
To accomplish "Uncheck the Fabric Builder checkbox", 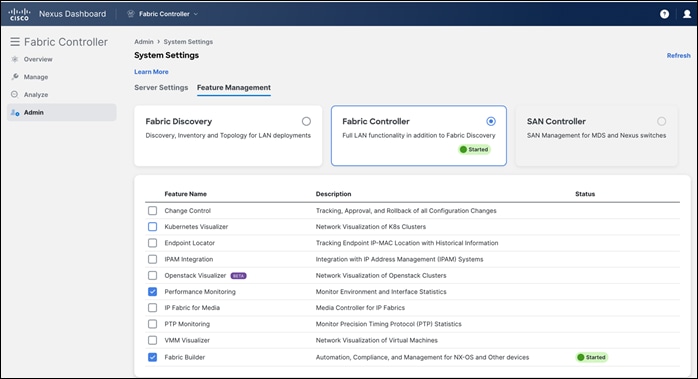I will (152, 357).
